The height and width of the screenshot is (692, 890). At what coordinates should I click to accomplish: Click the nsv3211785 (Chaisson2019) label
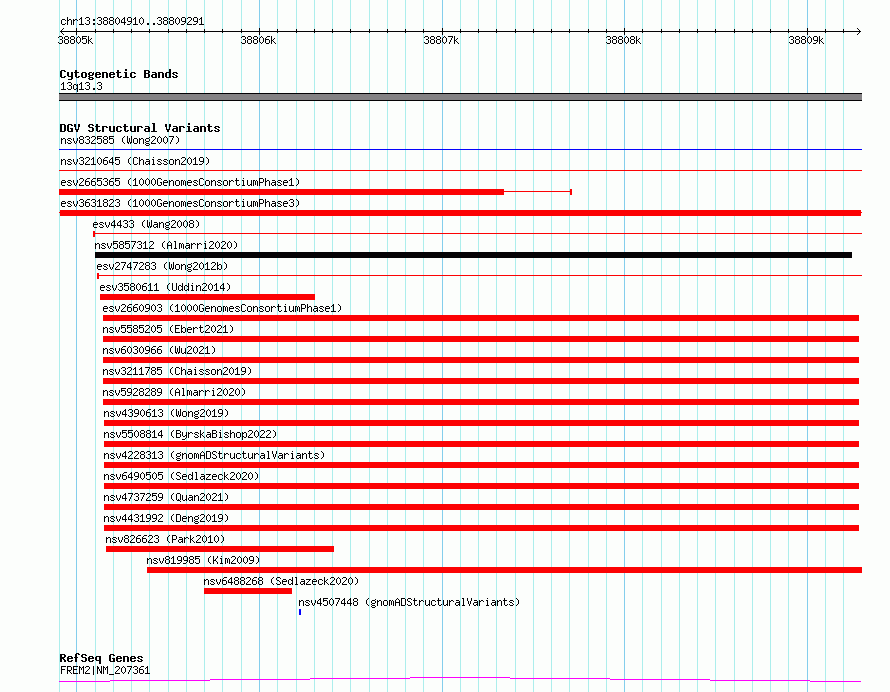point(177,371)
